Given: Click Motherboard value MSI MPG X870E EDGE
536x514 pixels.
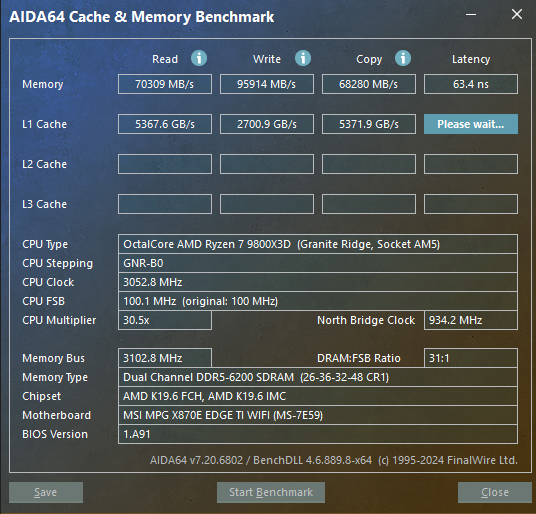Looking at the screenshot, I should point(318,415).
